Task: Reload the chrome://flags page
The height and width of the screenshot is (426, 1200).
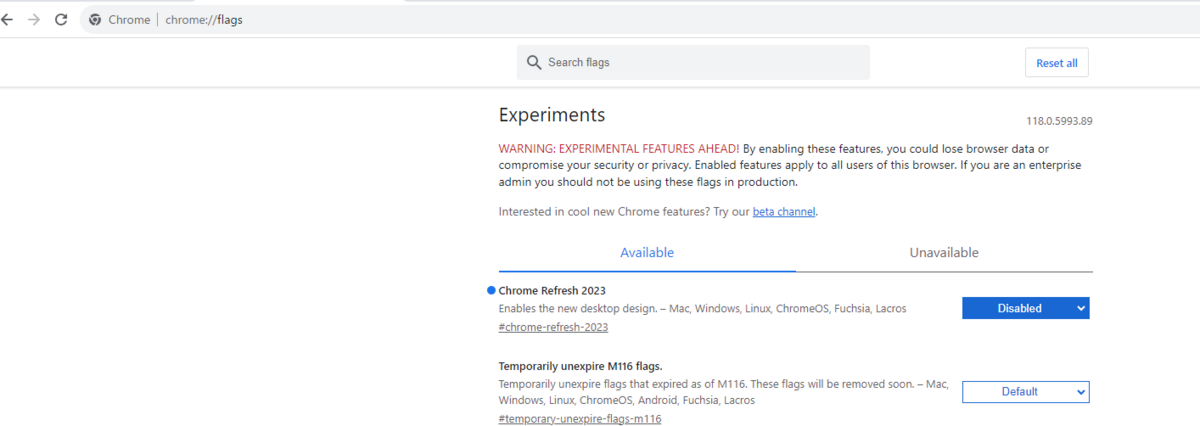Action: click(61, 20)
